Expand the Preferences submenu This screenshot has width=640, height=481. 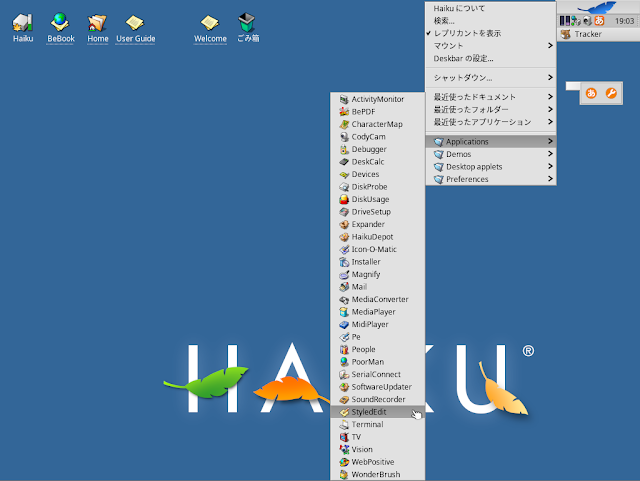491,179
